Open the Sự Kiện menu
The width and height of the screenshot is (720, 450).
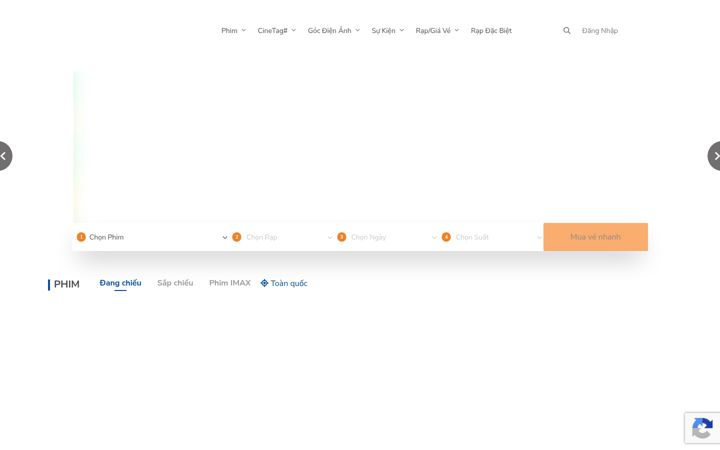[388, 31]
